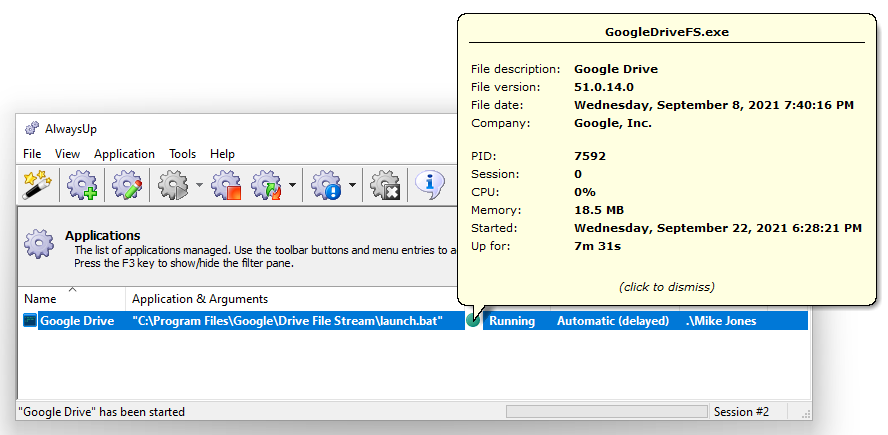888x435 pixels.
Task: Click the "Up for" value 7m 31s
Action: click(597, 246)
